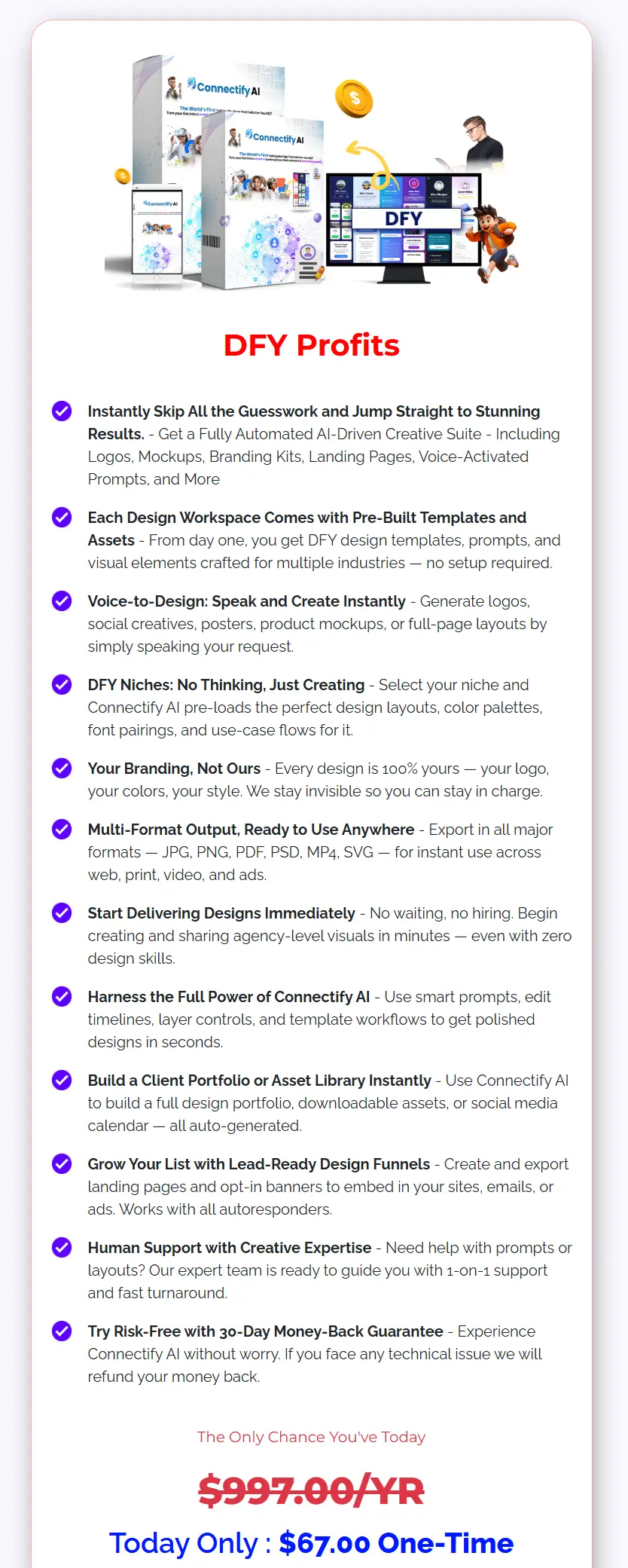Click the large gold dollar coin icon
628x1568 pixels.
coord(354,99)
